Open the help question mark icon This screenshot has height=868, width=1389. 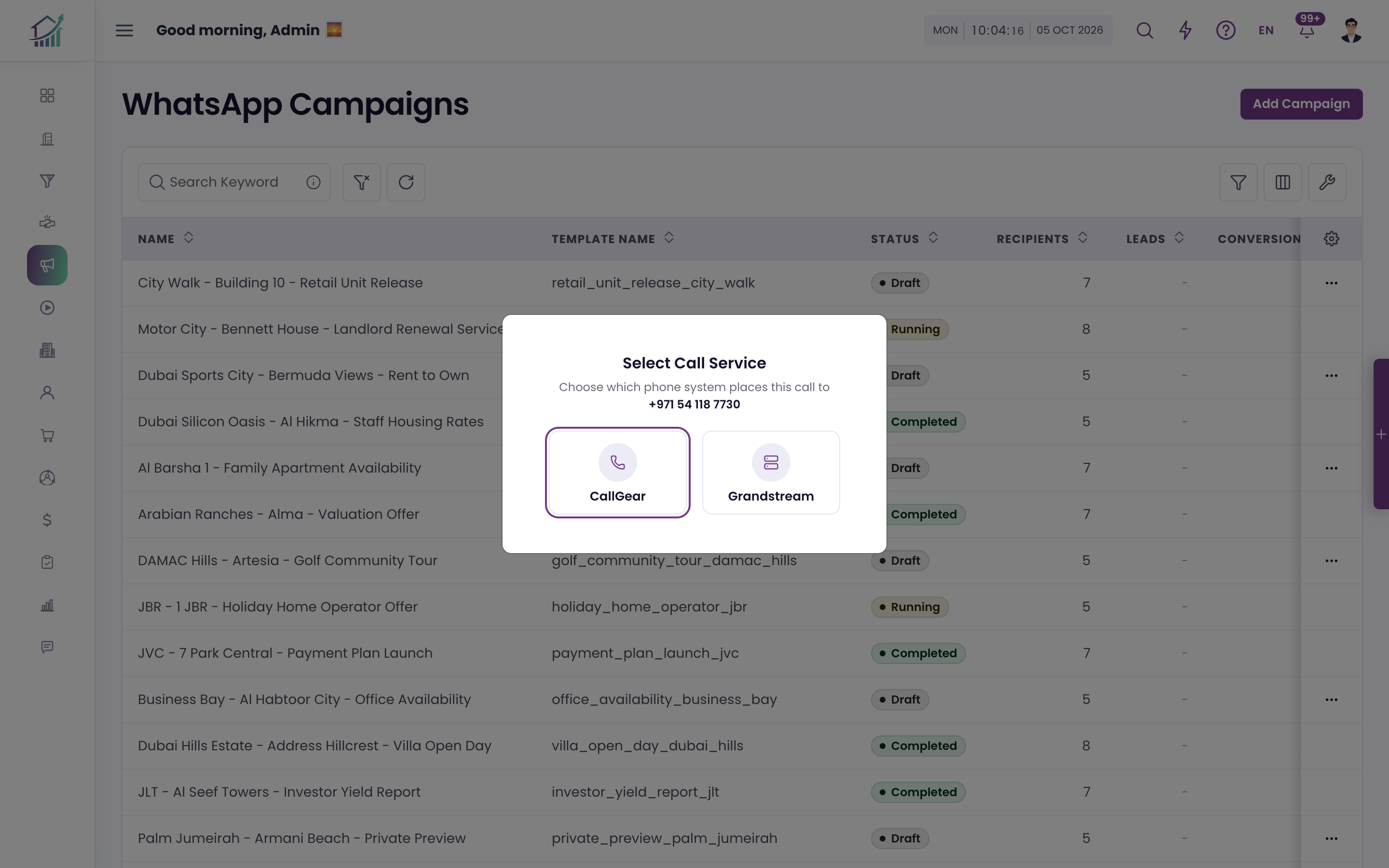point(1226,30)
